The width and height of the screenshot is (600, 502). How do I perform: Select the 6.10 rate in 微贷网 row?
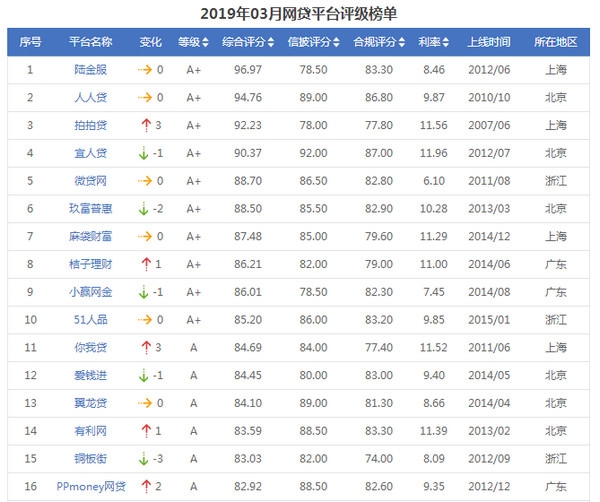click(434, 181)
